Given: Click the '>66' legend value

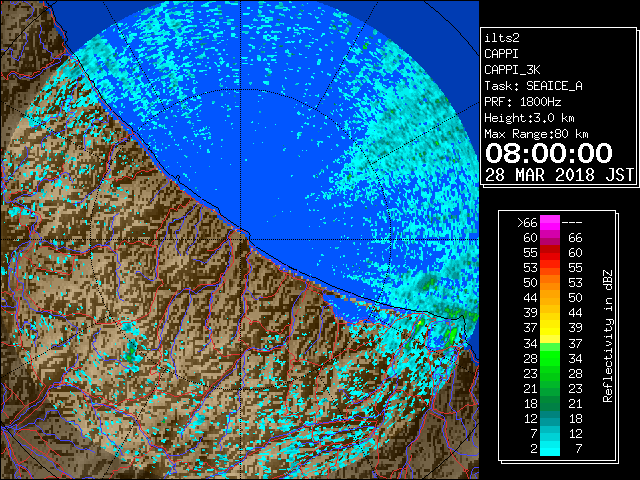Looking at the screenshot, I should pos(527,223).
